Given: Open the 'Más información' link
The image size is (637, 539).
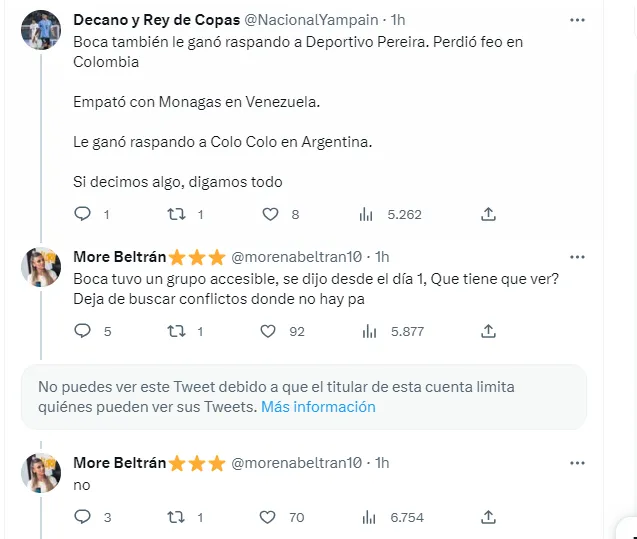Looking at the screenshot, I should [318, 407].
